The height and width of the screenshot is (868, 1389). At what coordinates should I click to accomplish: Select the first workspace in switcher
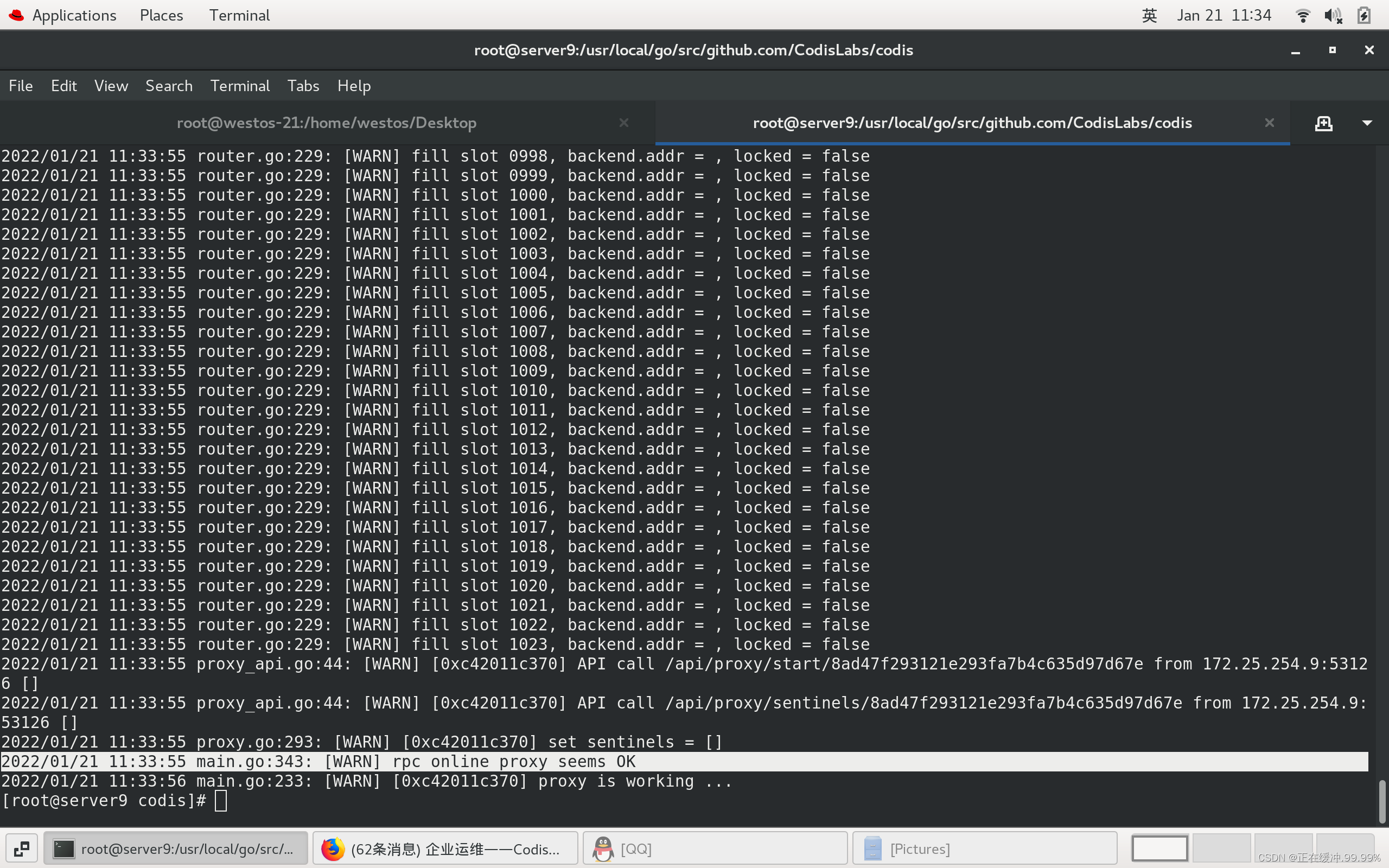pyautogui.click(x=1159, y=848)
